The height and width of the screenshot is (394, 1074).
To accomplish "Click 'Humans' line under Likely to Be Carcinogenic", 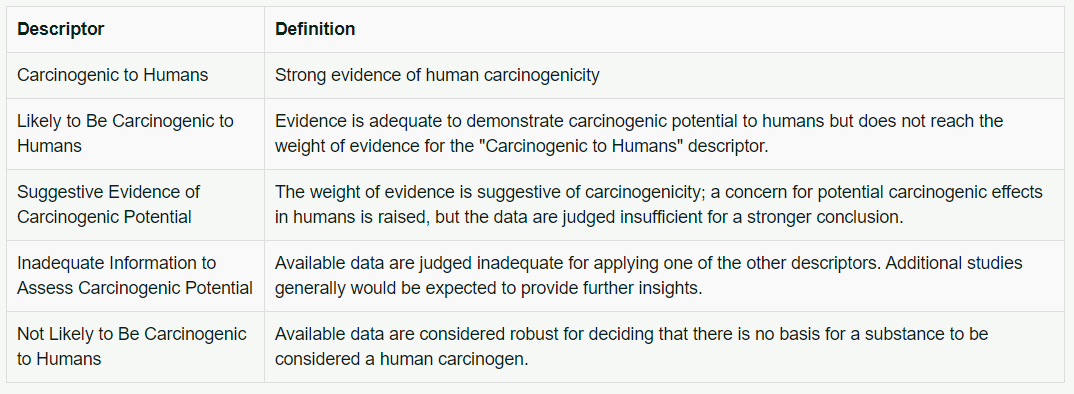I will pos(49,146).
